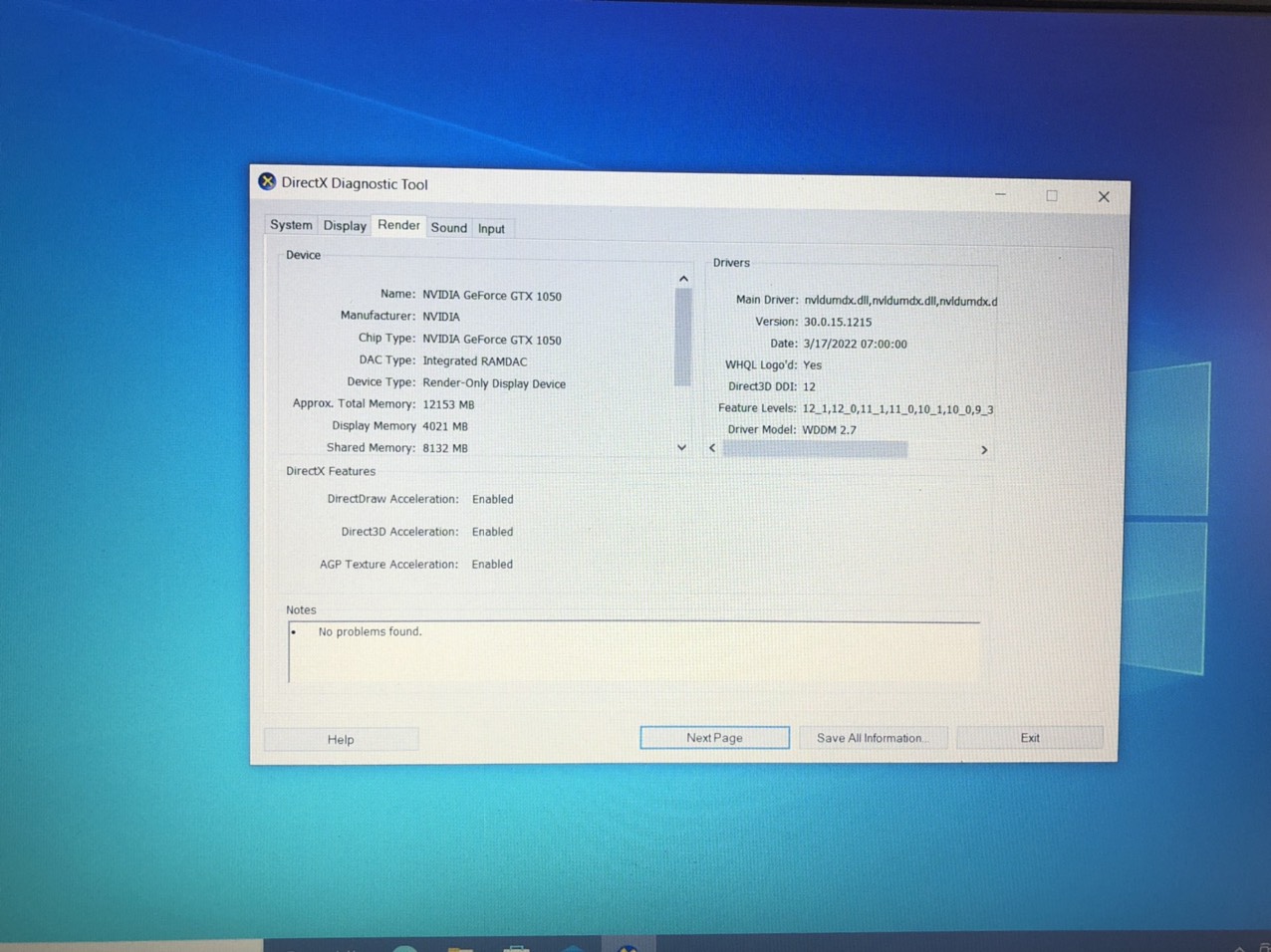Click the Direct3D DDI value '12'
The height and width of the screenshot is (952, 1271).
pos(809,386)
